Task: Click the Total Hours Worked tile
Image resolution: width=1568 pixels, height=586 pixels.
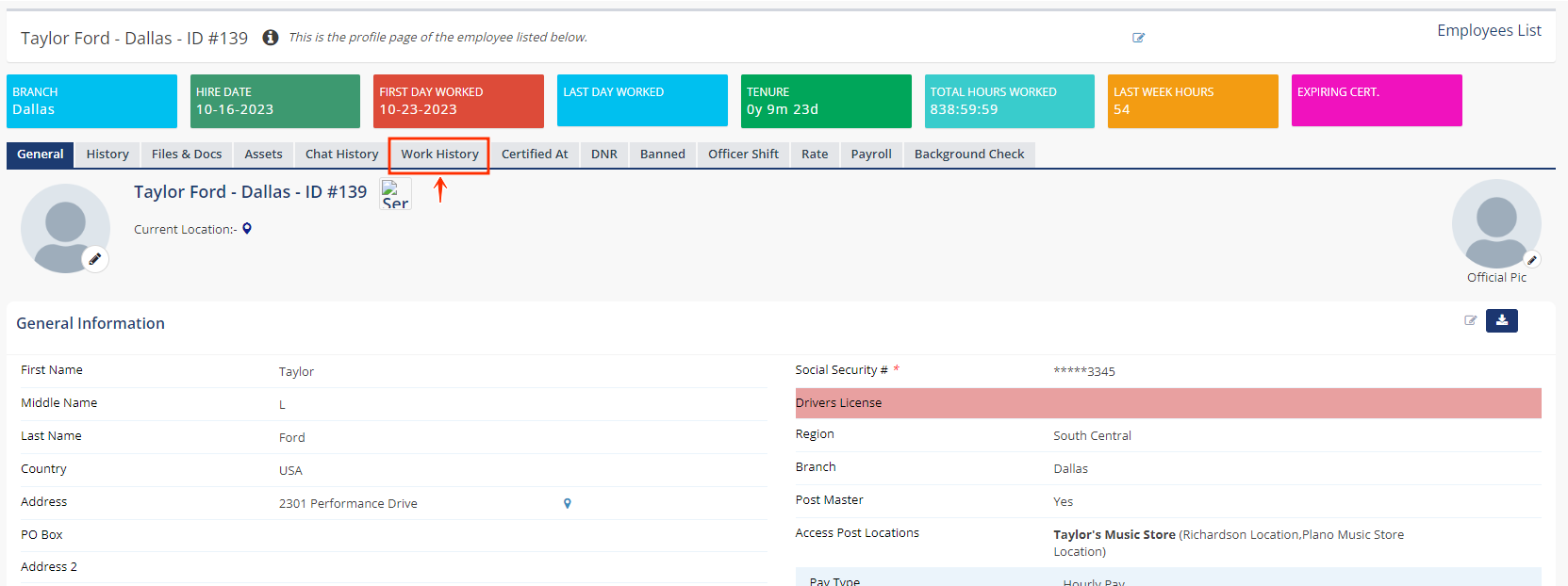Action: click(1010, 101)
